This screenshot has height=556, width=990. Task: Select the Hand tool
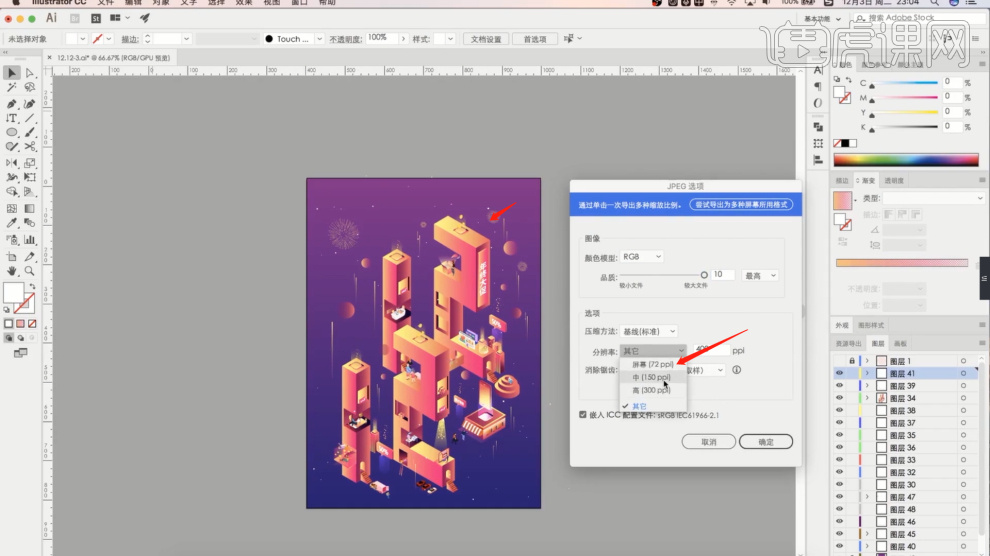coord(11,271)
